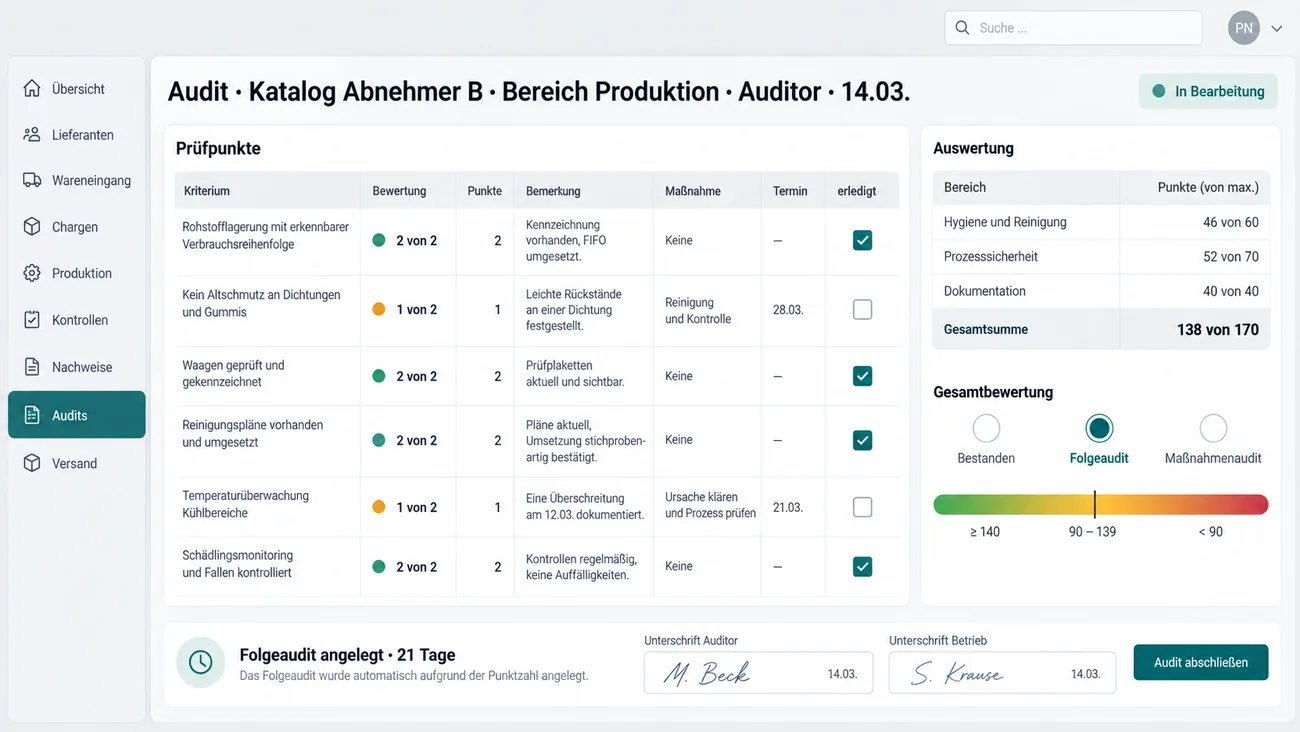Uncheck erledigt for Schädlingsmonitoring row
The height and width of the screenshot is (732, 1300).
[862, 567]
